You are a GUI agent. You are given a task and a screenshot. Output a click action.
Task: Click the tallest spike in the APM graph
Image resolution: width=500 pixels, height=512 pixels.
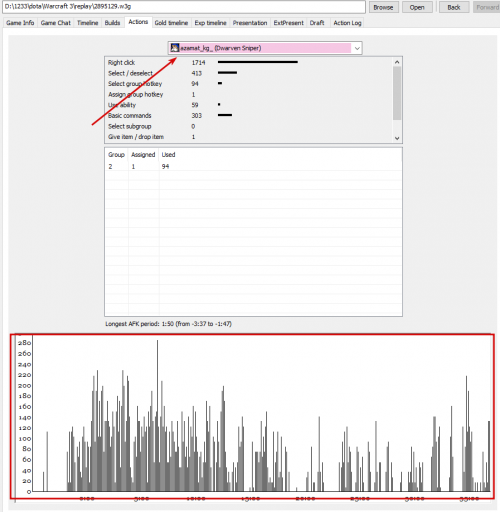point(158,415)
